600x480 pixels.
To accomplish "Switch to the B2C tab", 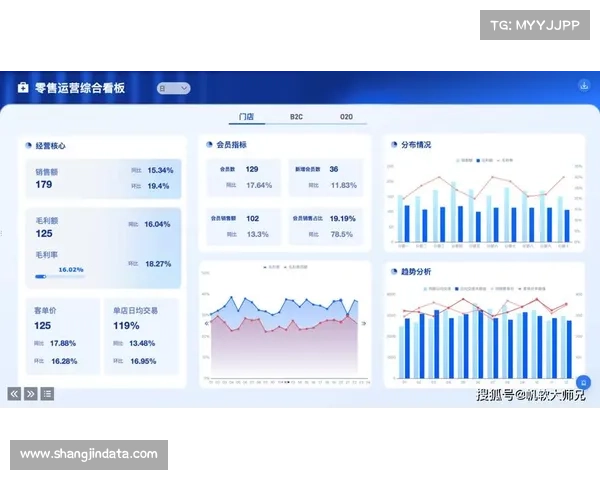I will pos(296,117).
